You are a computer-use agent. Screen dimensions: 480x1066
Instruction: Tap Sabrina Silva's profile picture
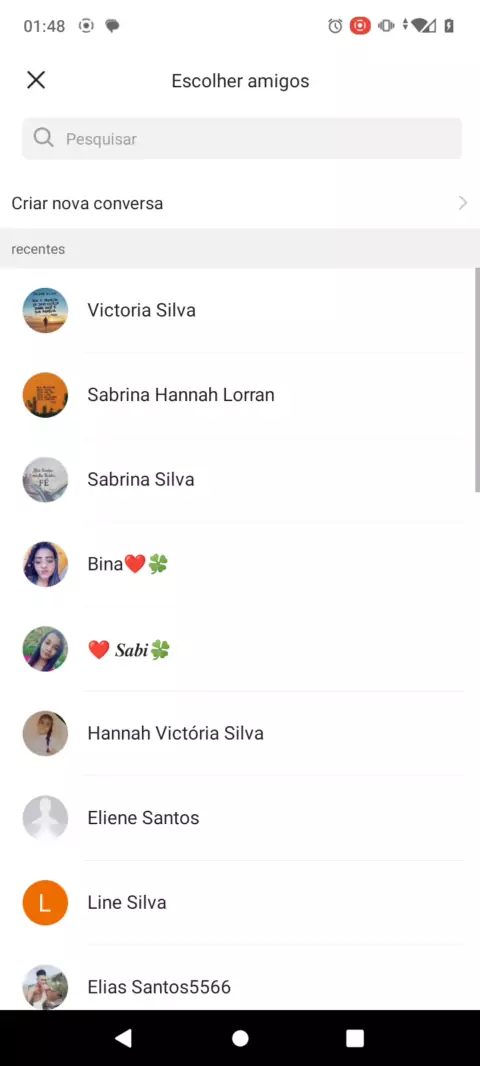coord(46,479)
